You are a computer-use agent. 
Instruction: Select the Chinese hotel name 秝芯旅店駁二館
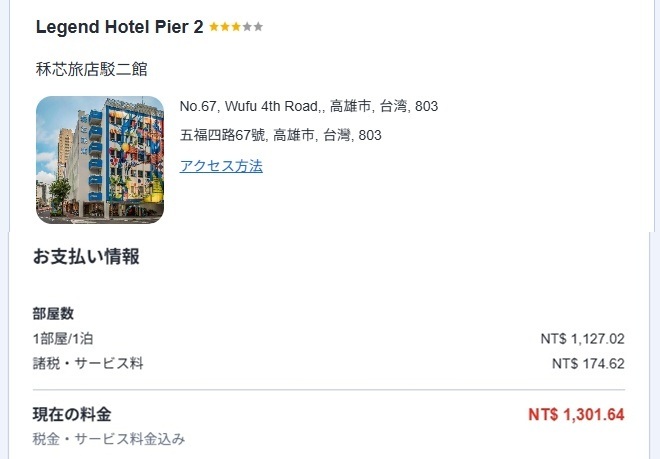click(x=91, y=69)
